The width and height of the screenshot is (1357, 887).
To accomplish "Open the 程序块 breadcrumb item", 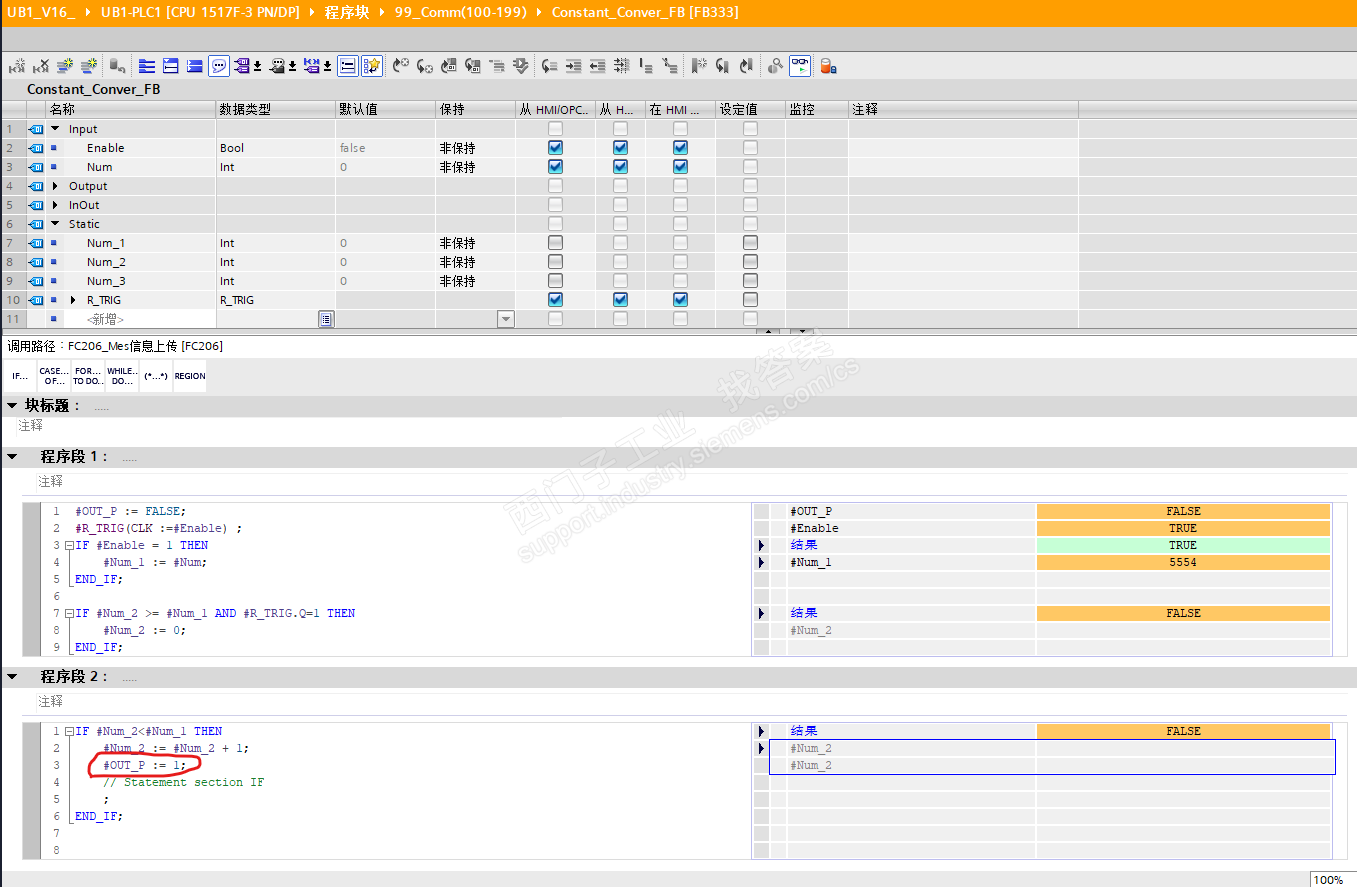I will [346, 12].
